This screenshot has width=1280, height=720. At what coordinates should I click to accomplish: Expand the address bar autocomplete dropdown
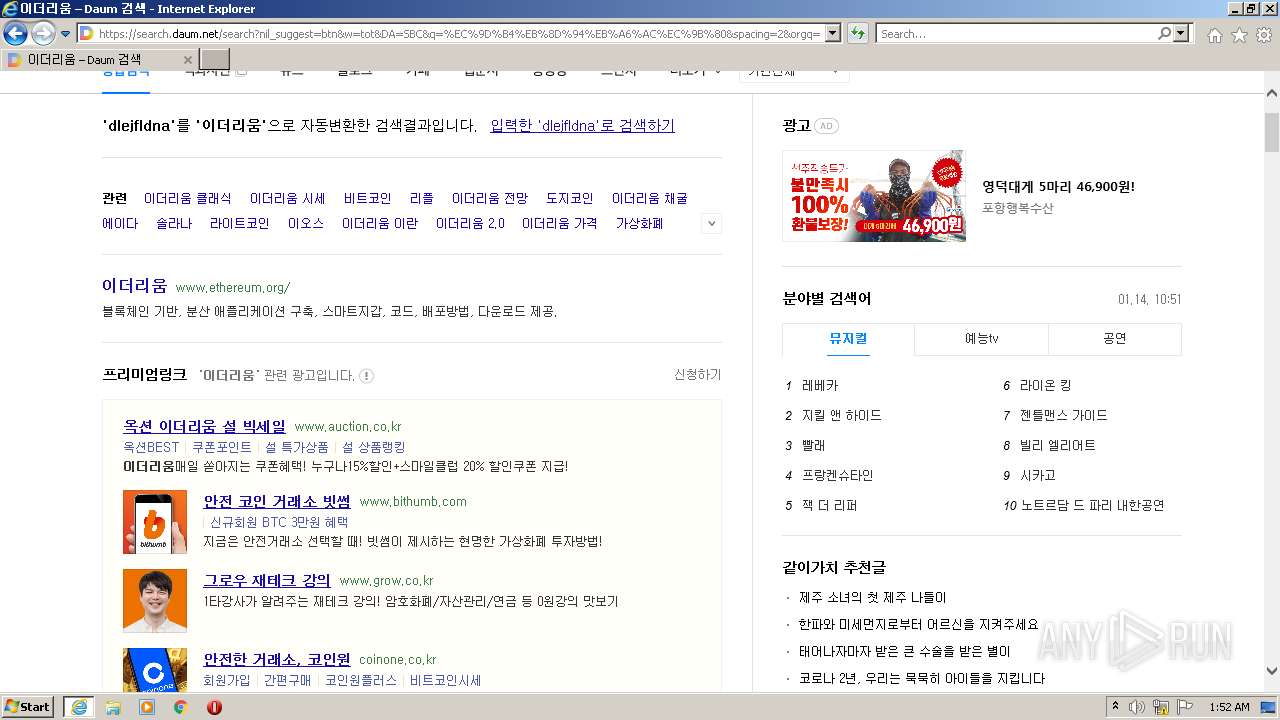click(x=831, y=34)
